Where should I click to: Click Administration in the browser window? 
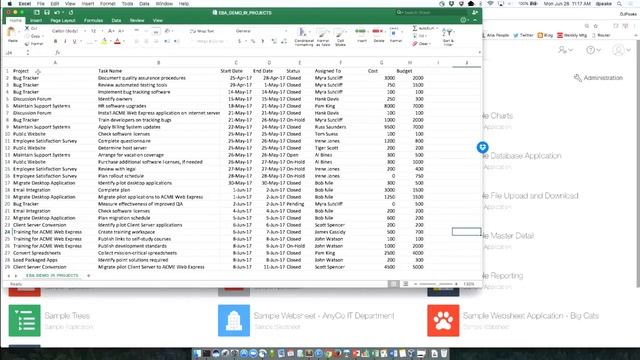pos(598,78)
